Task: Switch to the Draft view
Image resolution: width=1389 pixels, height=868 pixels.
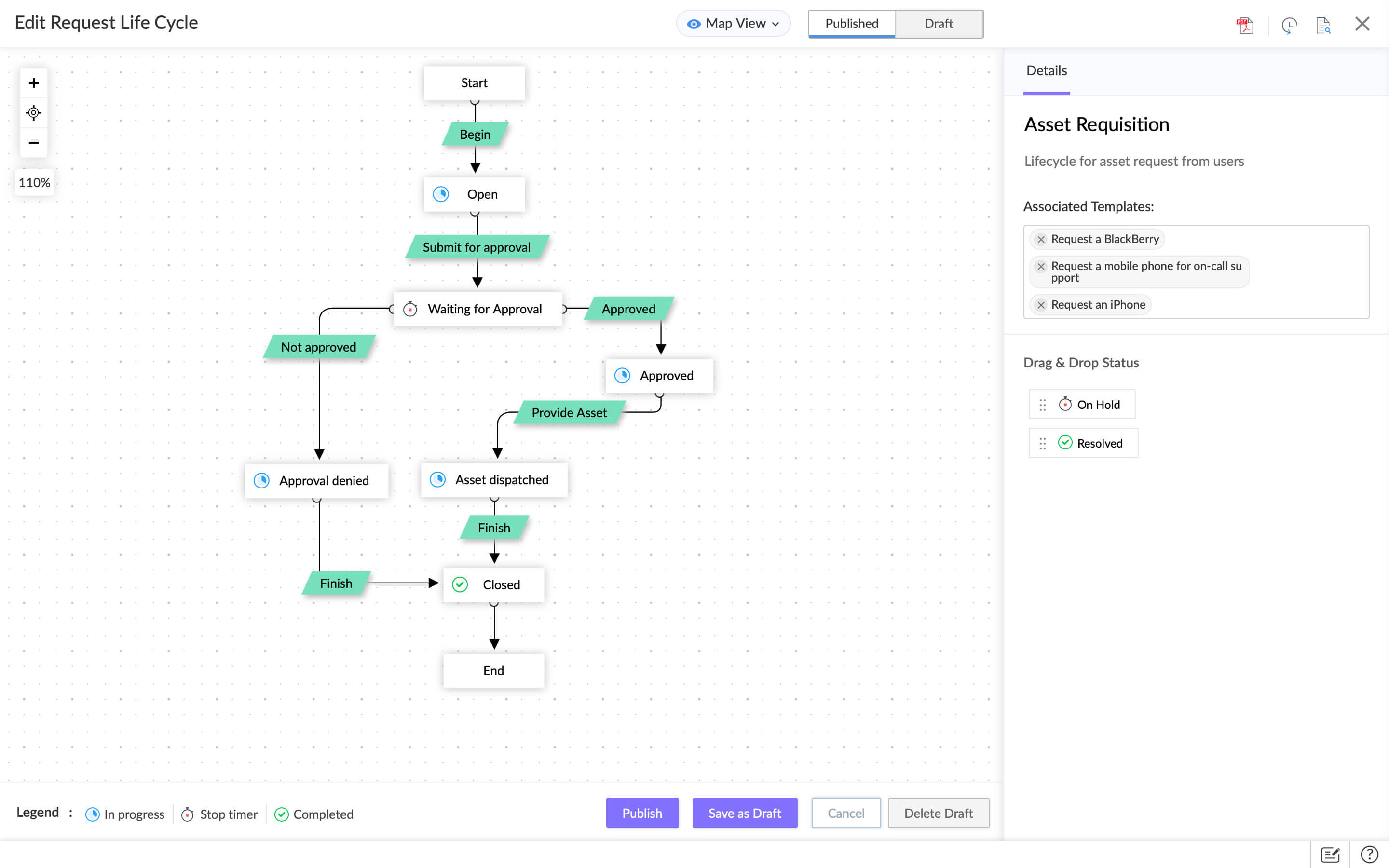Action: [x=939, y=24]
